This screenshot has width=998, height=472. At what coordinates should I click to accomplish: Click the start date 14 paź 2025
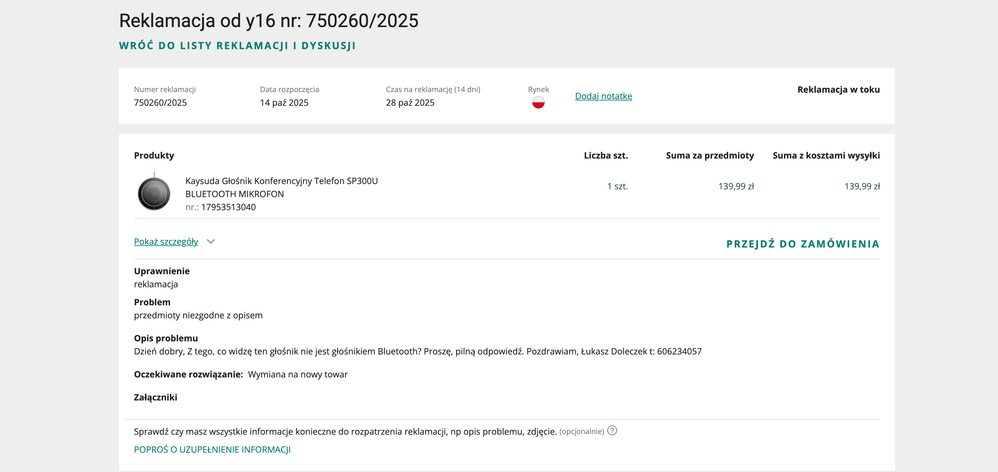coord(284,103)
